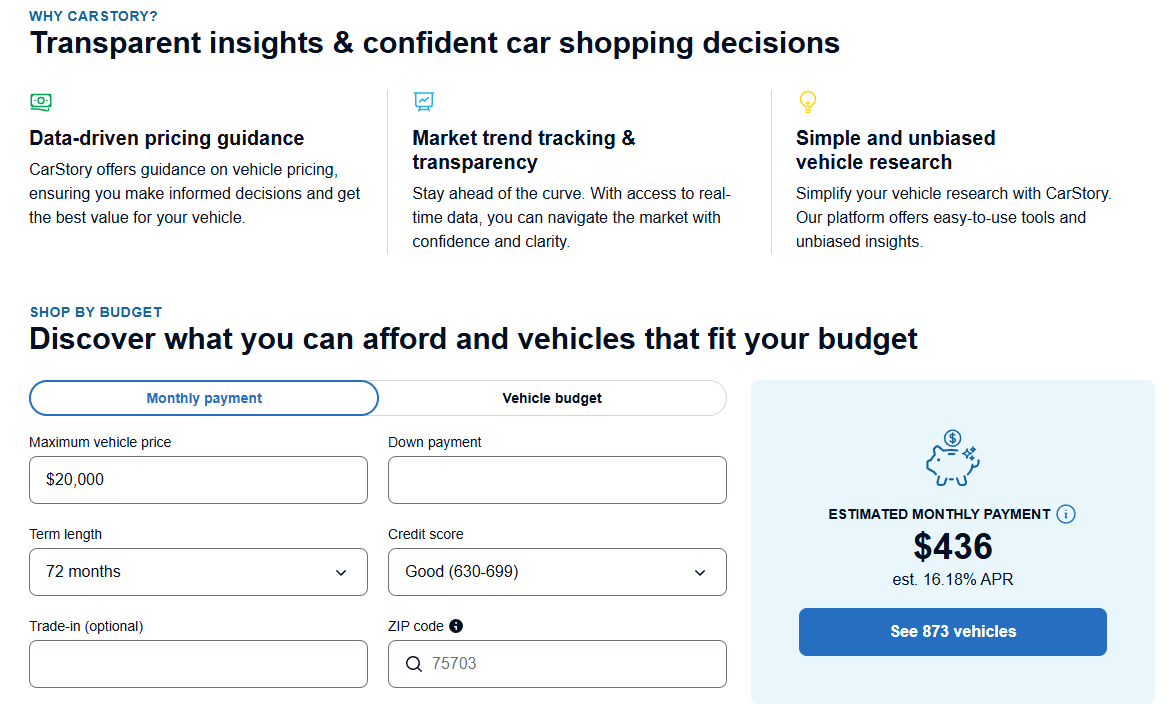Click the Maximum vehicle price field
This screenshot has height=705, width=1169.
pyautogui.click(x=198, y=480)
